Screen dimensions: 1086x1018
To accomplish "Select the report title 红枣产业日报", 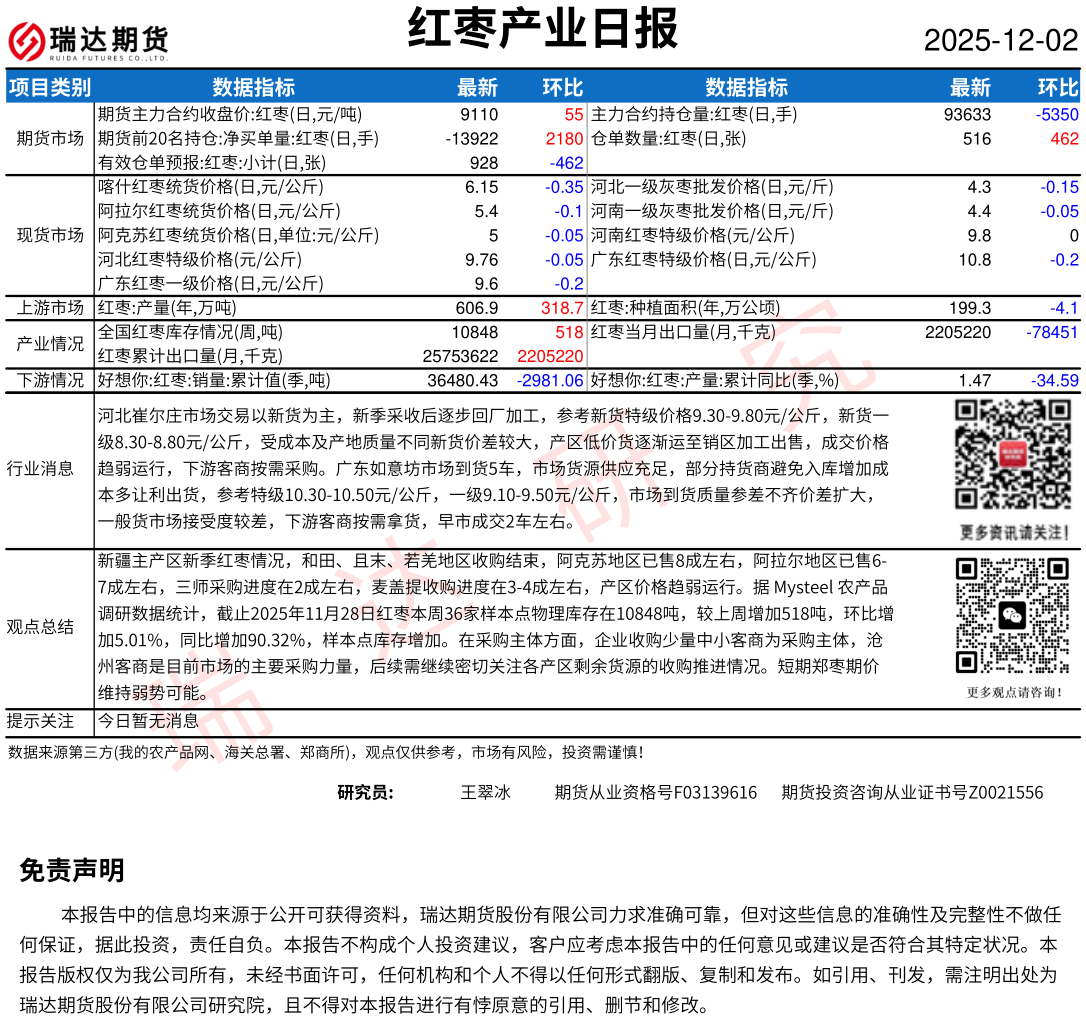I will coord(543,28).
